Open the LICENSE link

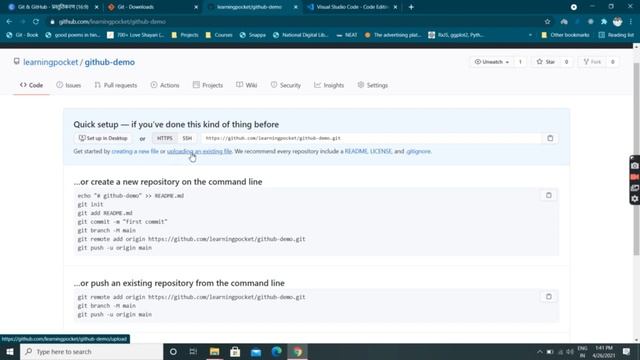(381, 151)
